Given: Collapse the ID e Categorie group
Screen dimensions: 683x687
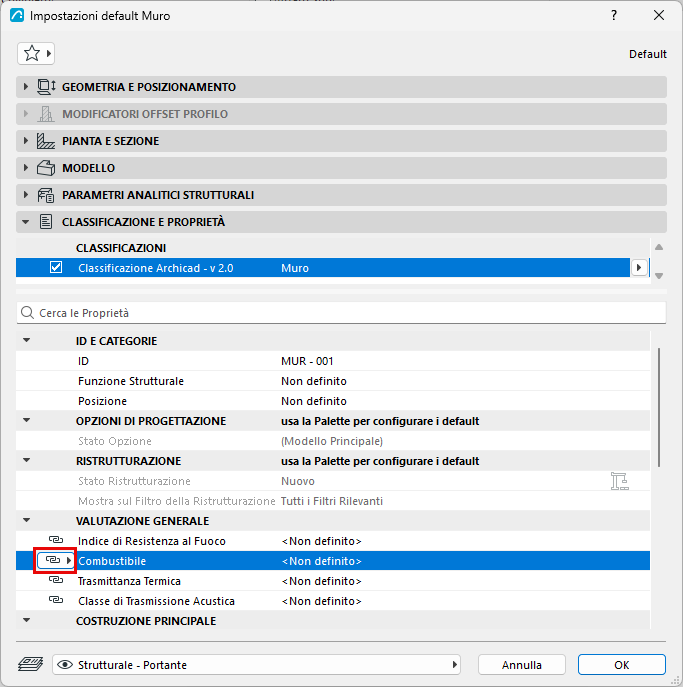Looking at the screenshot, I should 27,340.
